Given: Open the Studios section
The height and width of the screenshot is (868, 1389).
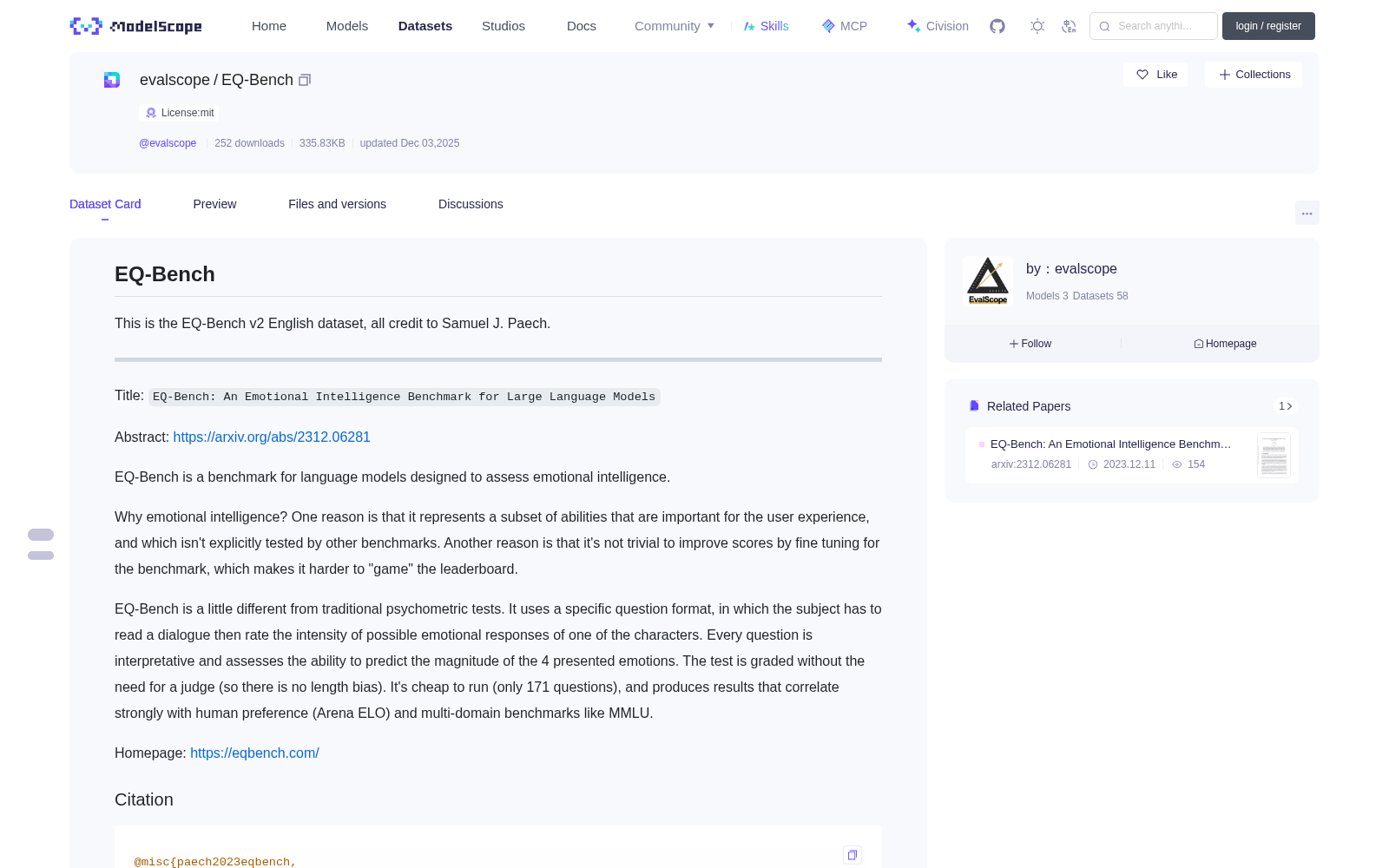Looking at the screenshot, I should 504,26.
